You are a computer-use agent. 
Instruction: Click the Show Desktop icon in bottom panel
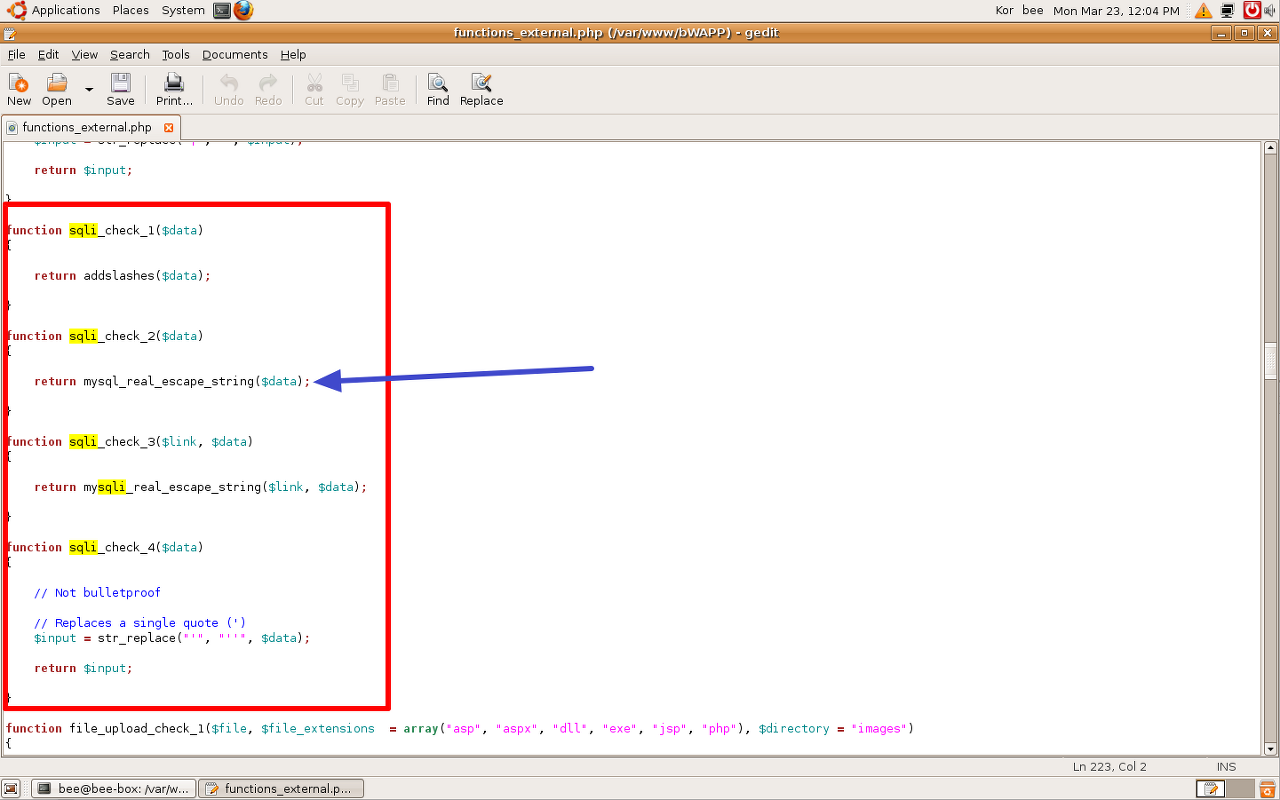pyautogui.click(x=11, y=789)
